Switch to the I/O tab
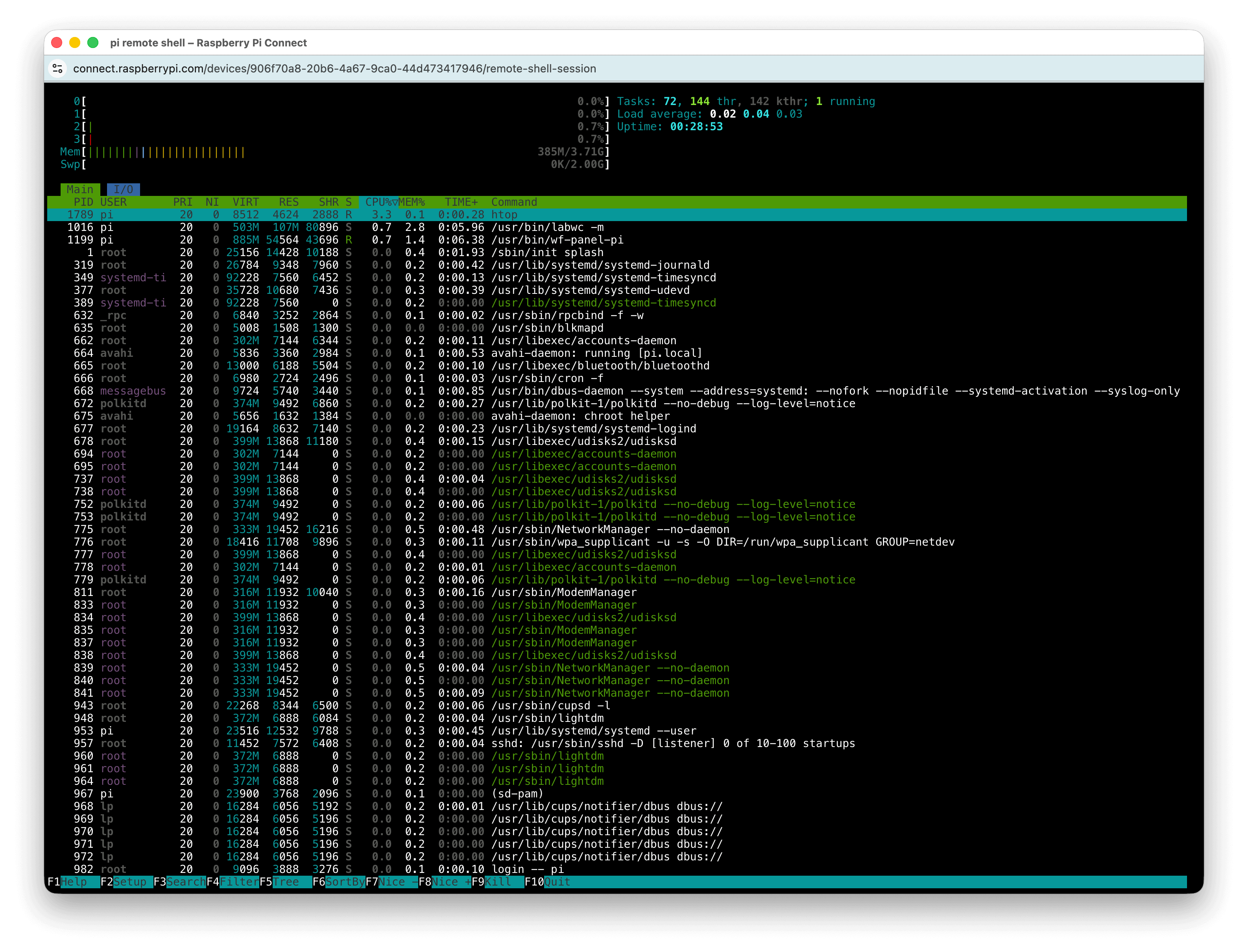1248x952 pixels. pos(123,189)
